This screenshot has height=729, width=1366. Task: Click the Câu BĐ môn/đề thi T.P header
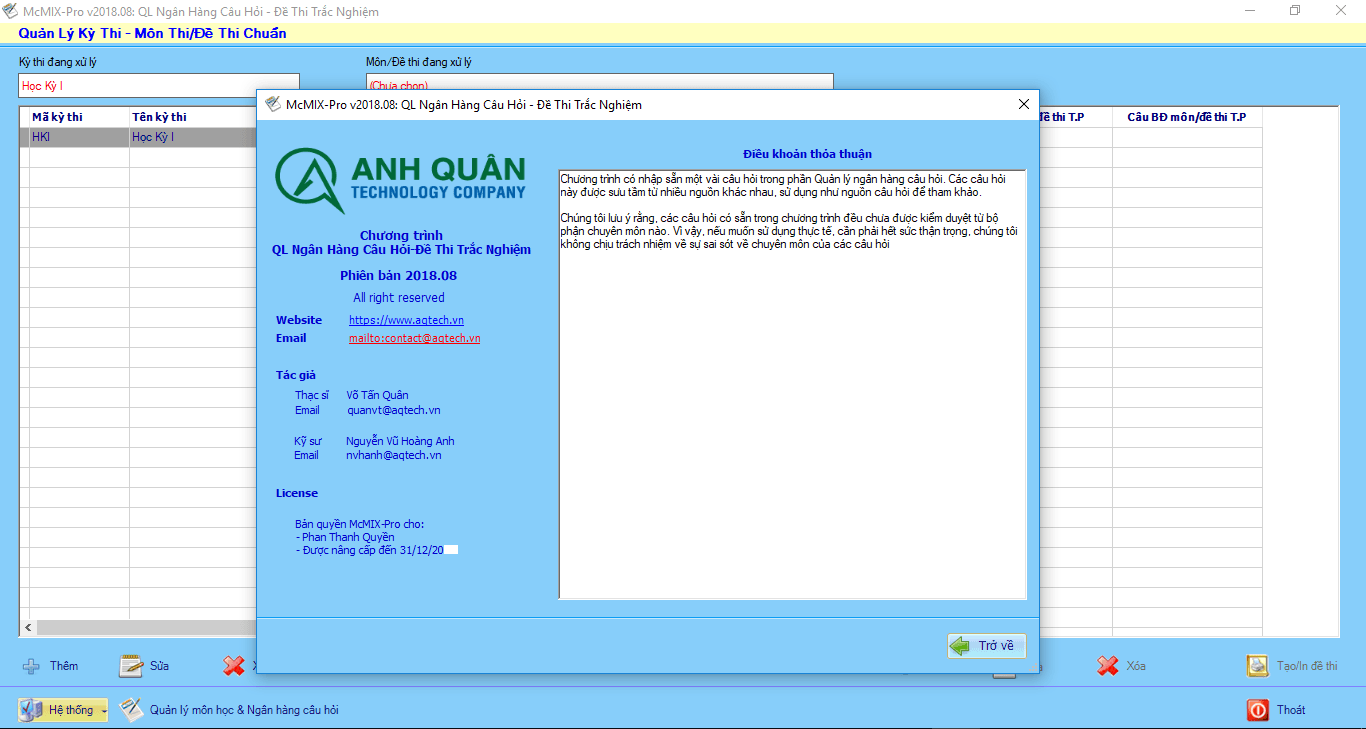(x=1187, y=117)
